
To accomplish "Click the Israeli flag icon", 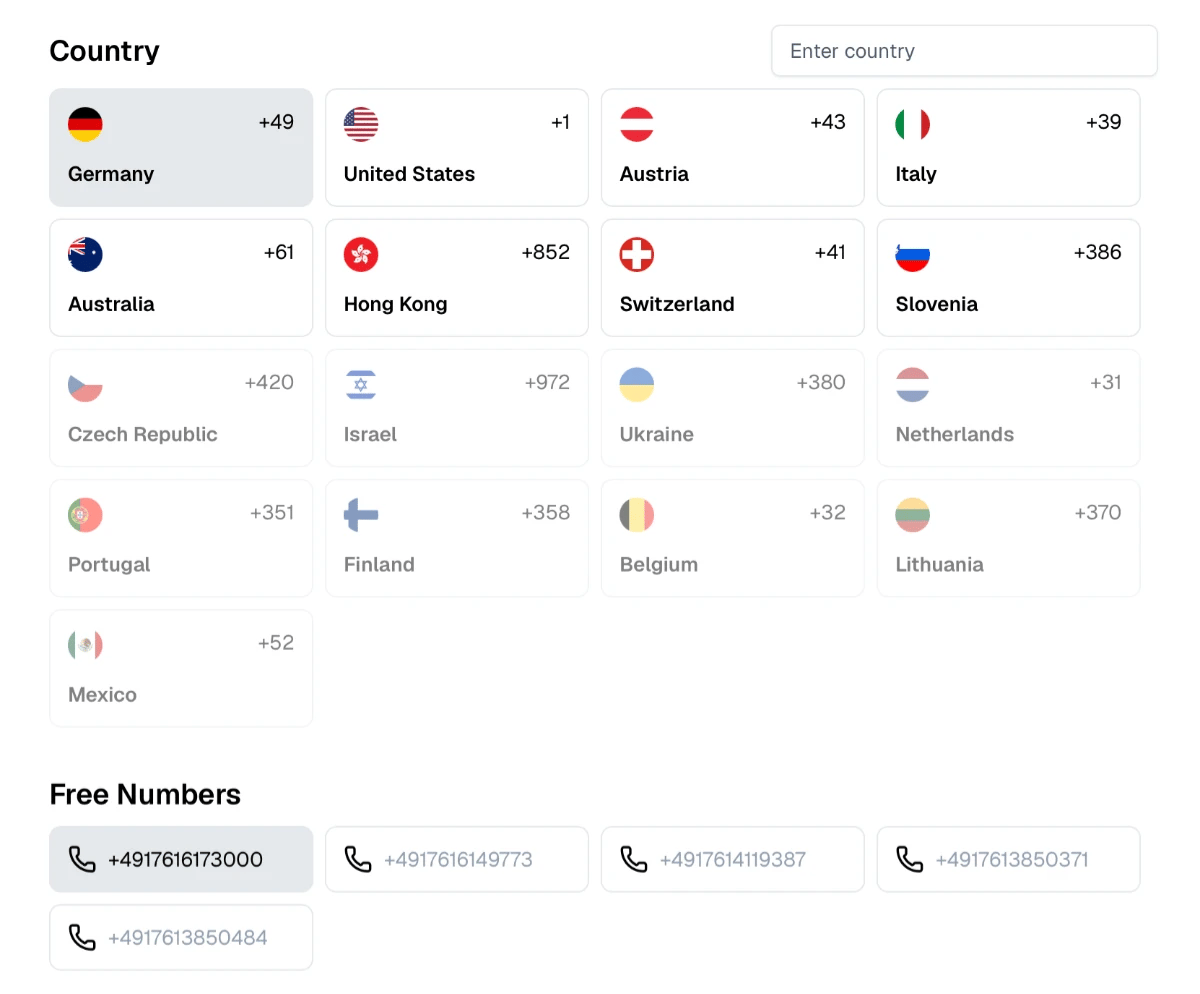I will 361,385.
